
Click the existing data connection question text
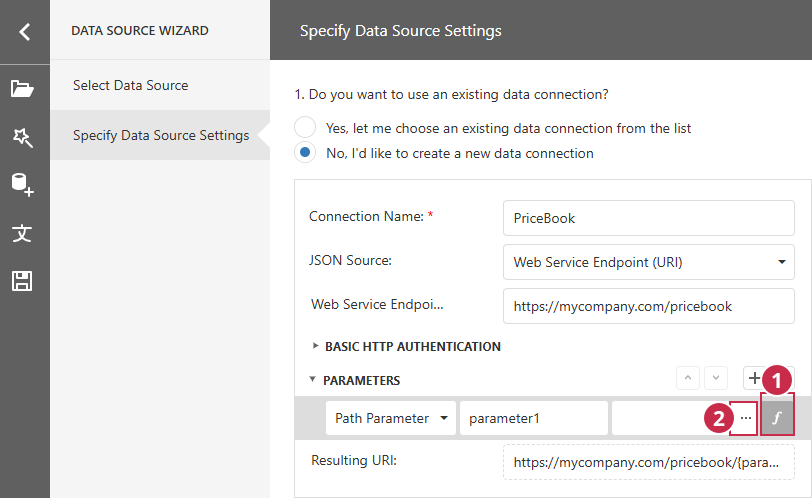click(451, 94)
